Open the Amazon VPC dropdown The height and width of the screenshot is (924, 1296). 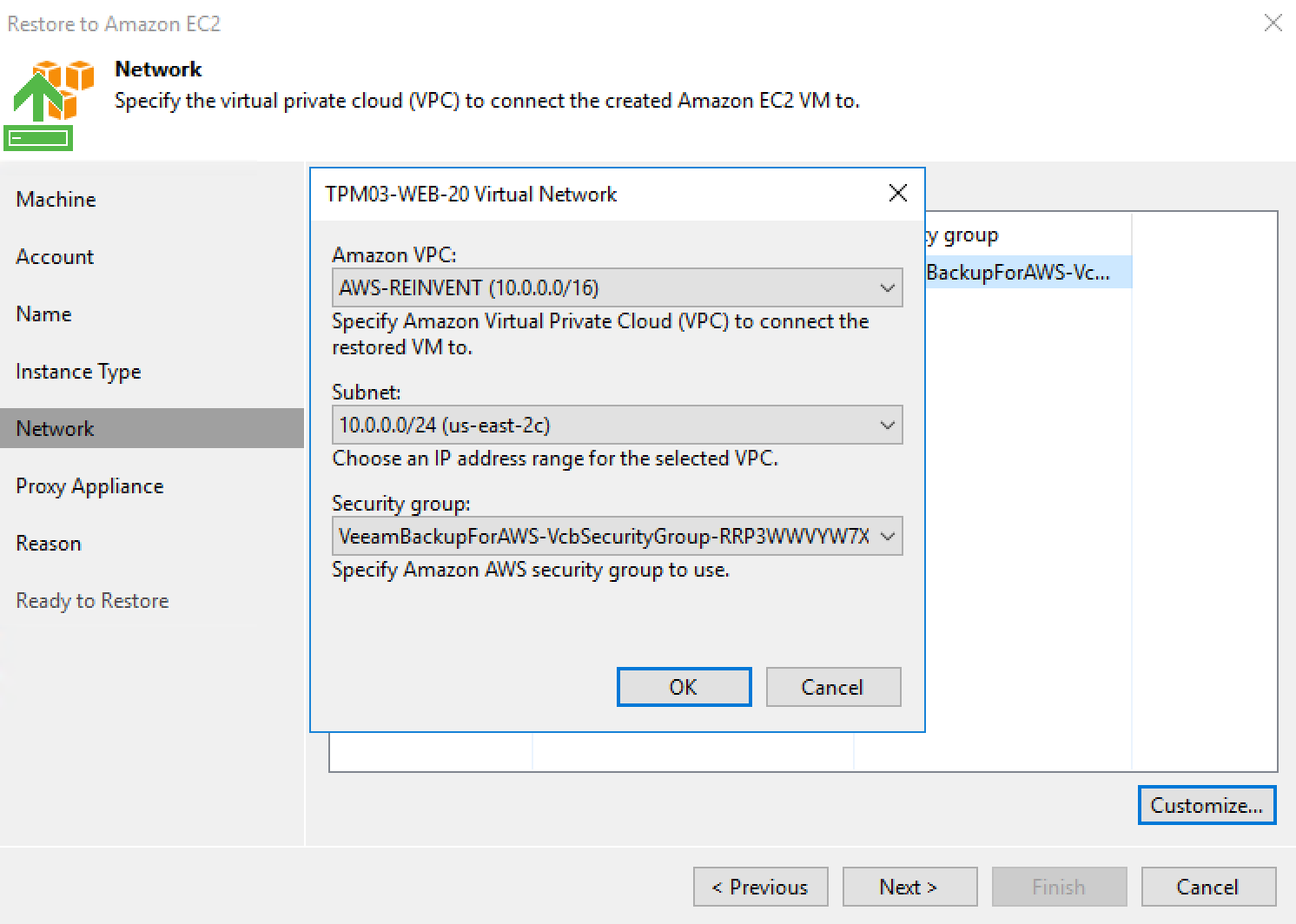pyautogui.click(x=617, y=287)
